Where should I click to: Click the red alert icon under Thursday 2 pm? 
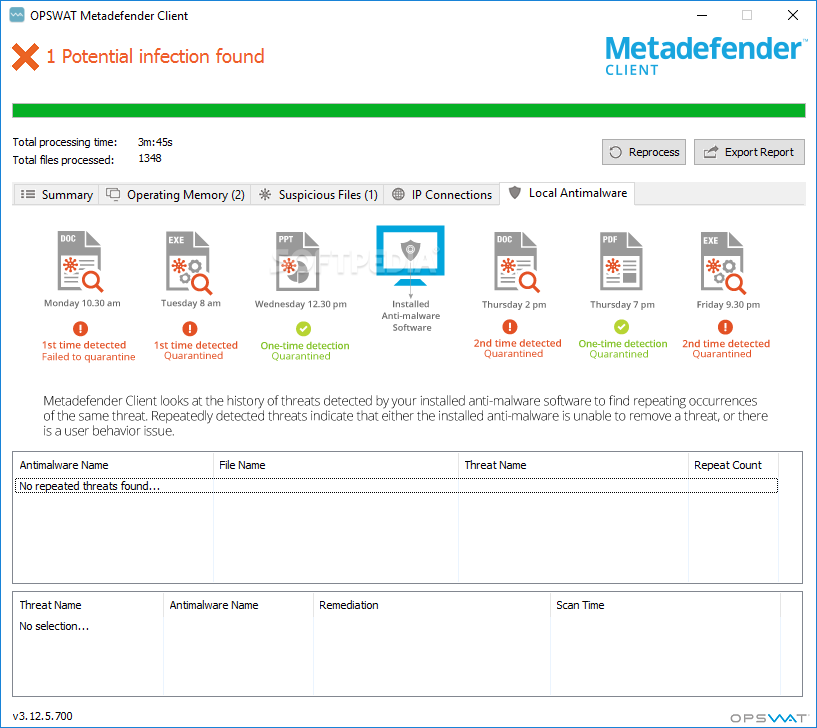tap(510, 327)
